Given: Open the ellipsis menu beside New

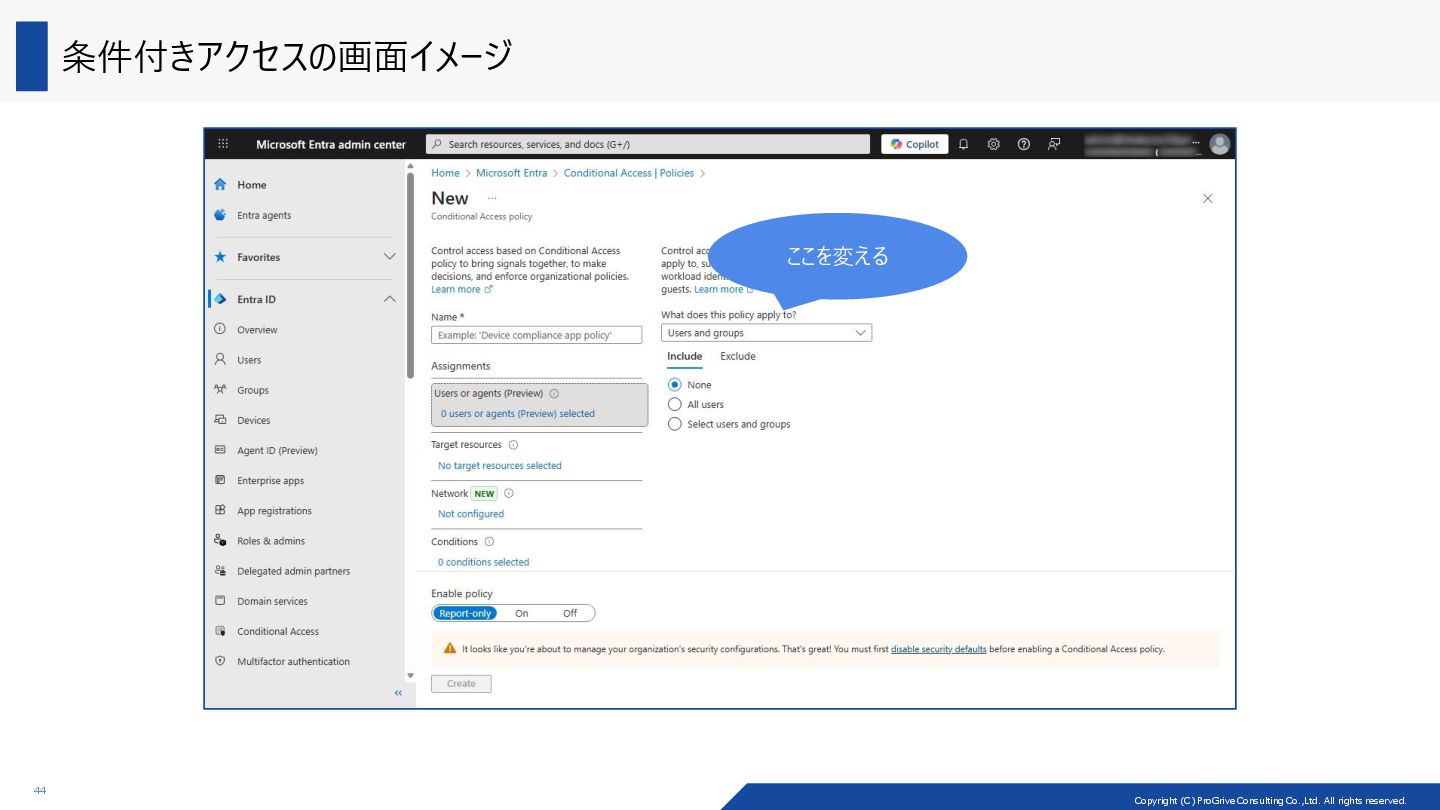Looking at the screenshot, I should pos(491,198).
